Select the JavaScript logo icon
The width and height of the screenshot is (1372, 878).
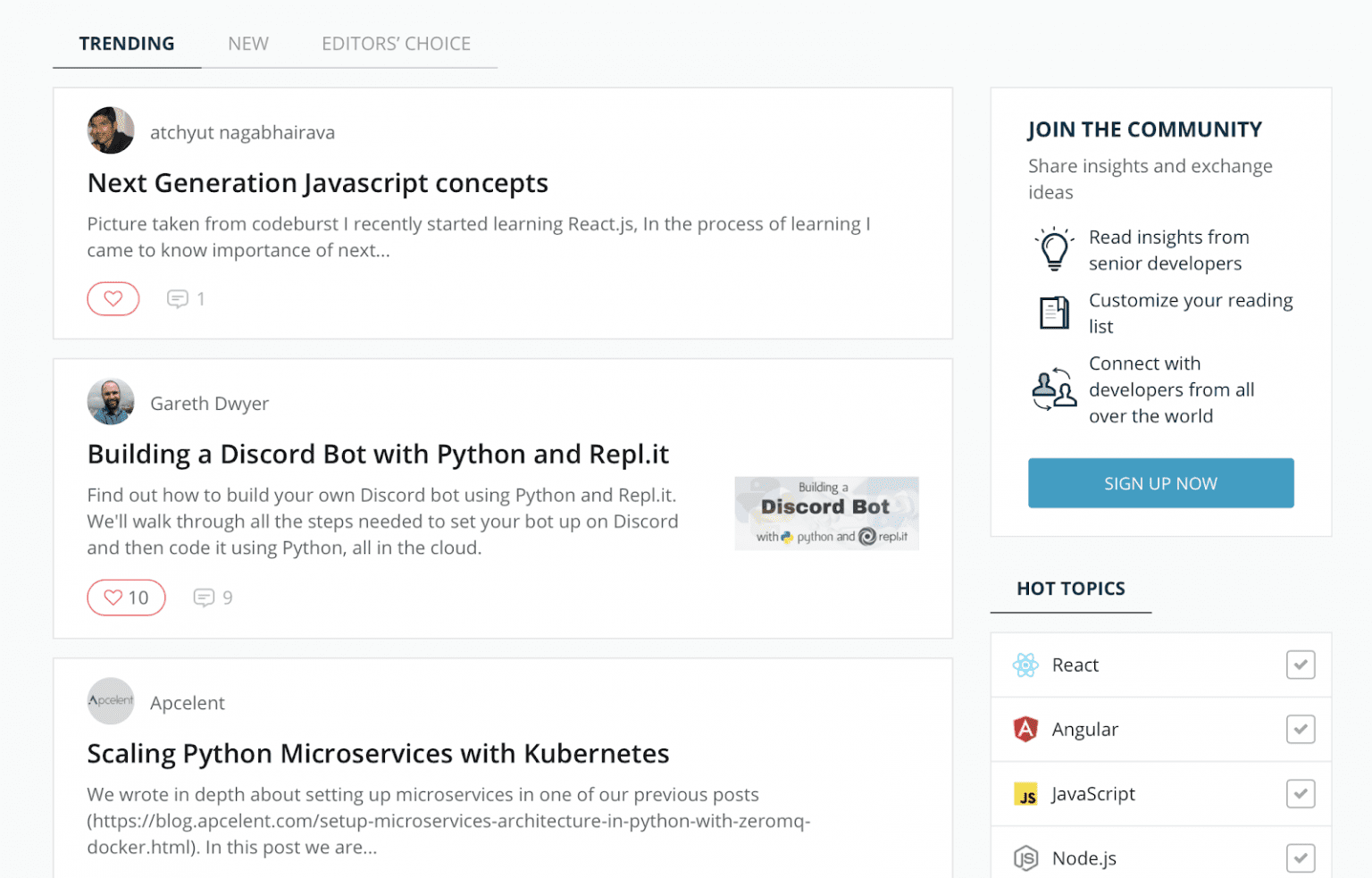[1025, 793]
